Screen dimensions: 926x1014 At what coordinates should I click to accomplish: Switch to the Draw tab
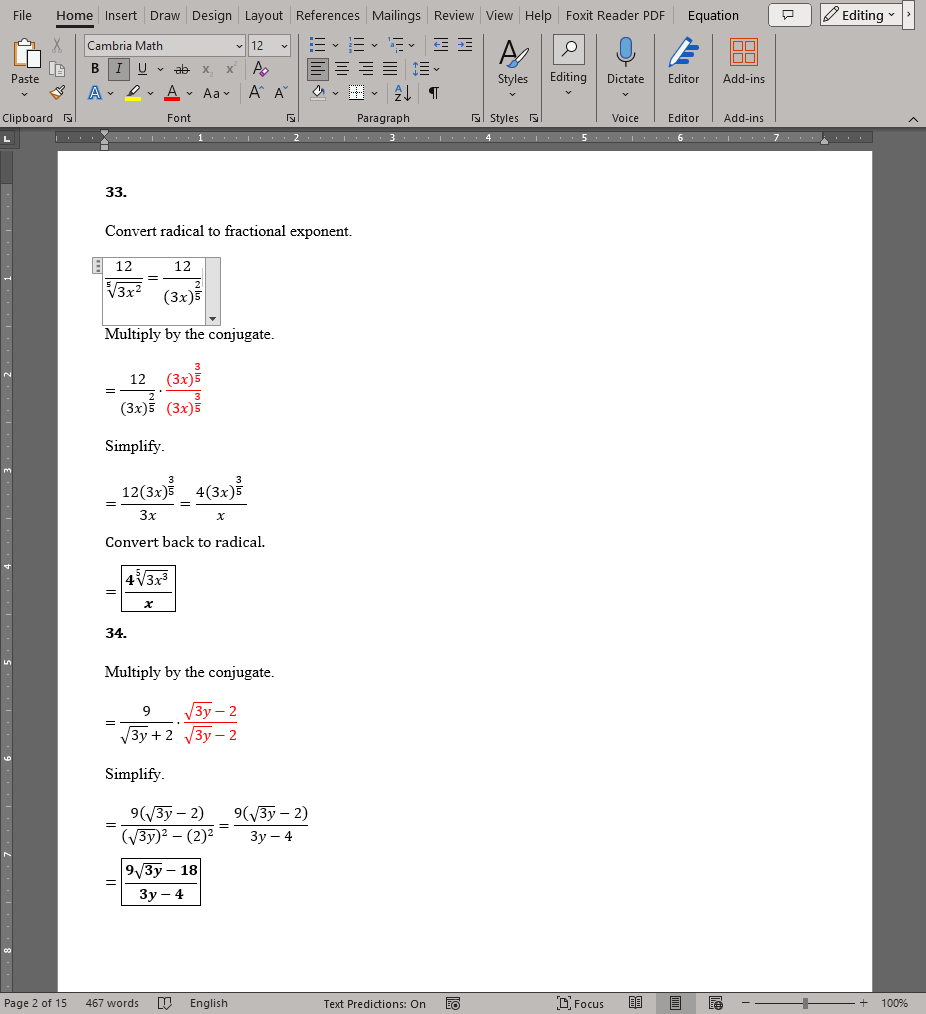click(165, 16)
